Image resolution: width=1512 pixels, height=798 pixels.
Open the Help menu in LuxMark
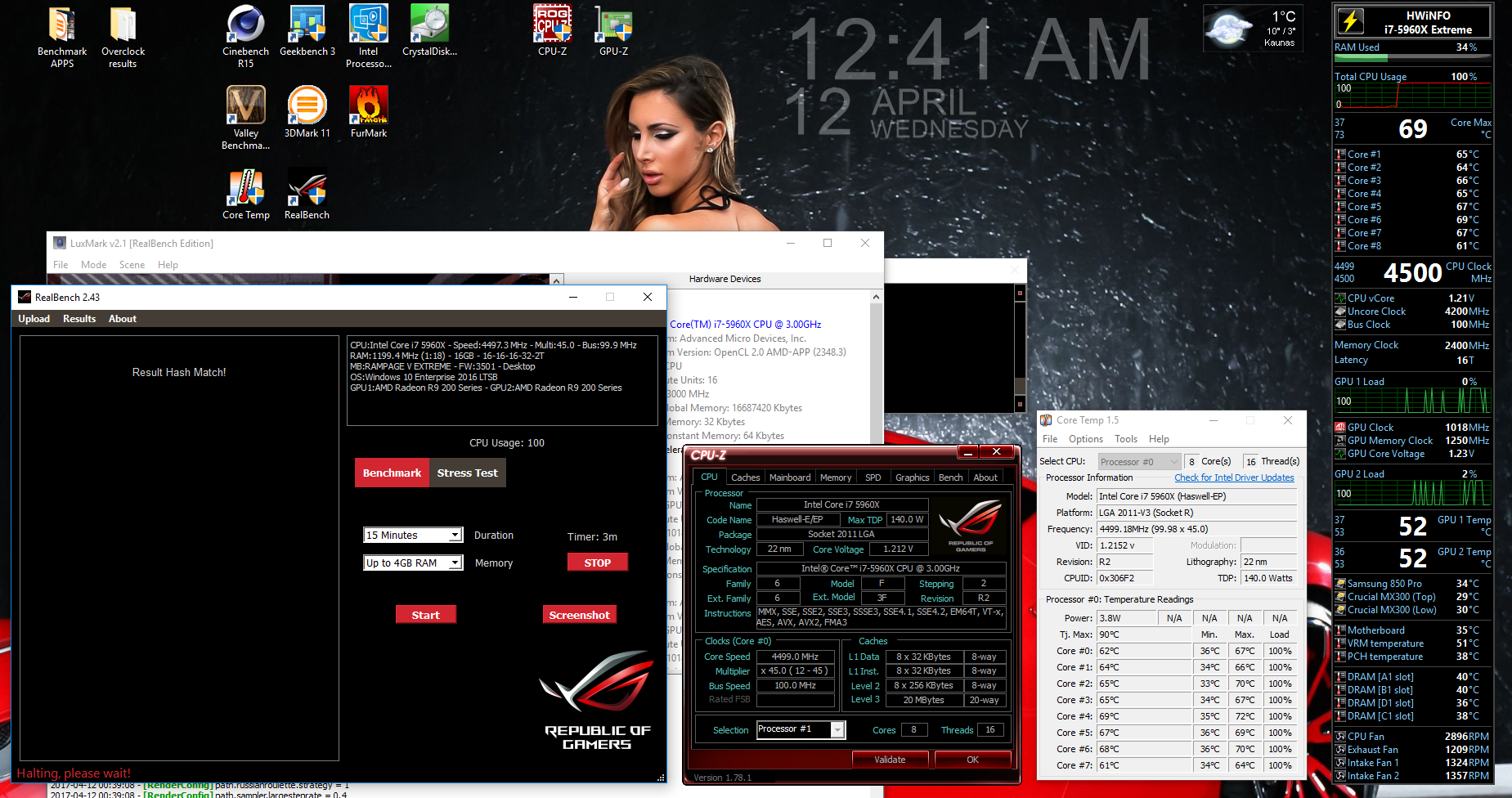(168, 265)
